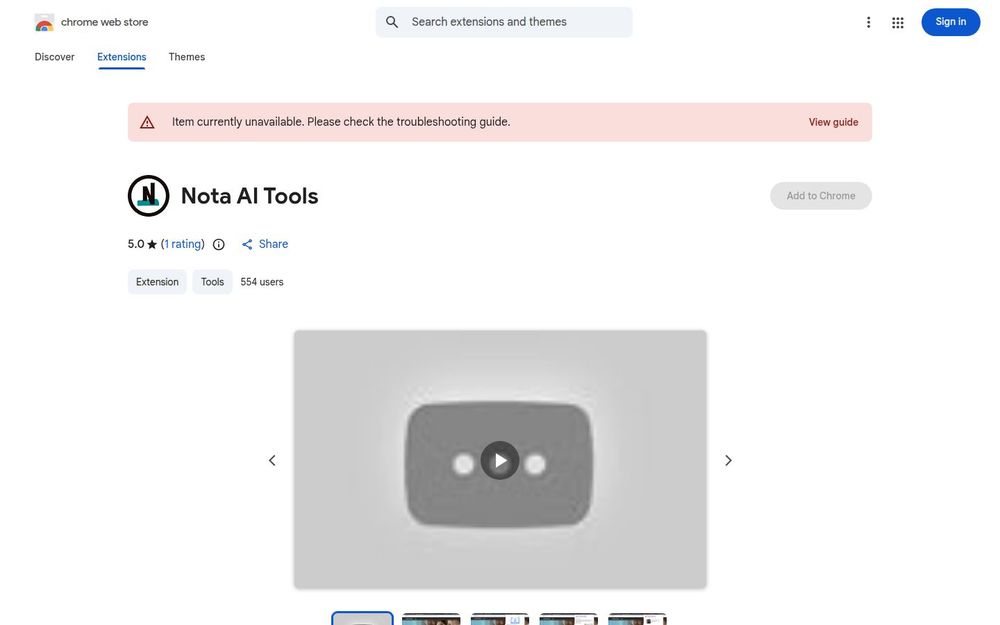Click the Tools category chip
Image resolution: width=1000 pixels, height=625 pixels.
click(x=212, y=282)
